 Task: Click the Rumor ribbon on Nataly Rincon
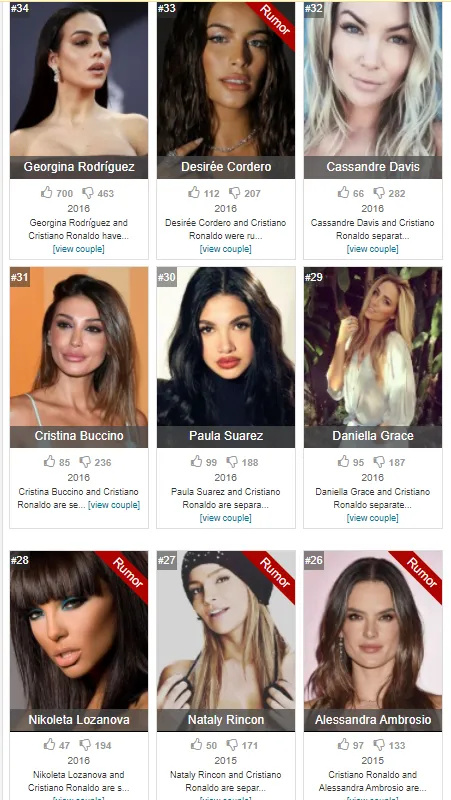point(276,573)
